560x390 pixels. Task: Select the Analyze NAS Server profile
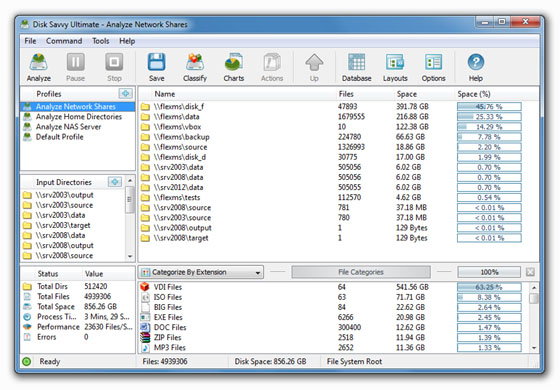[78, 127]
